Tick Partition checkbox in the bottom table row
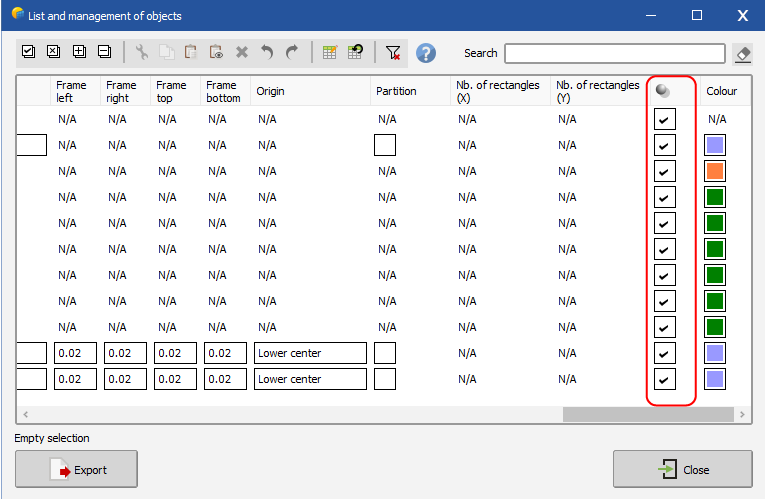 click(385, 379)
